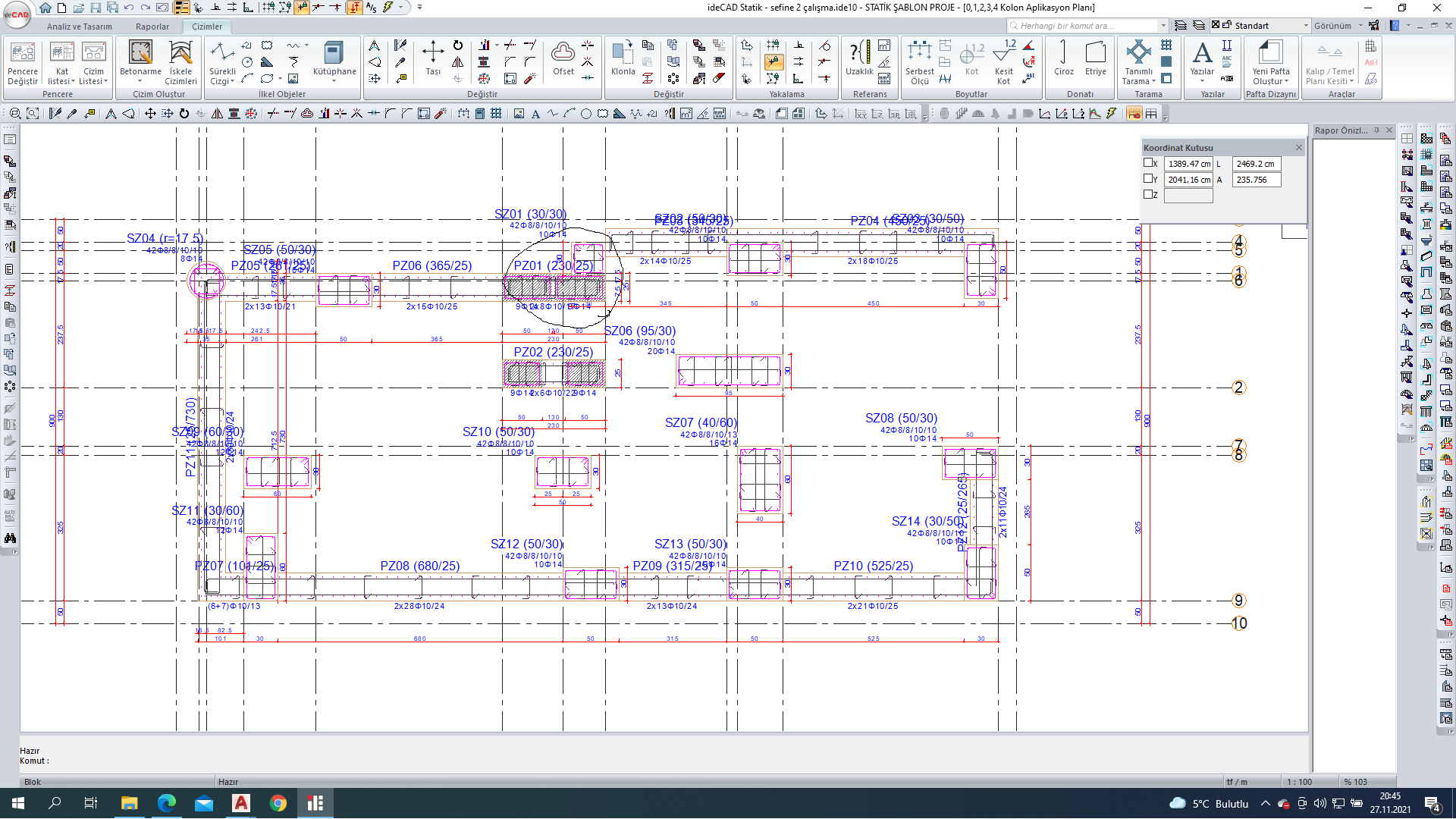Select the Çizimler ribbon tab
1456x819 pixels.
click(207, 27)
